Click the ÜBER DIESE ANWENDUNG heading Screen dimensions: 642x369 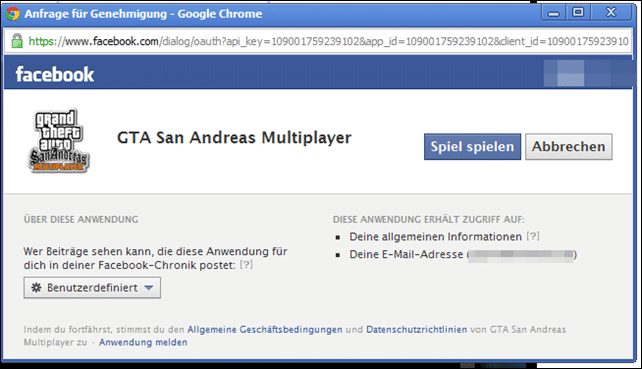(x=81, y=220)
